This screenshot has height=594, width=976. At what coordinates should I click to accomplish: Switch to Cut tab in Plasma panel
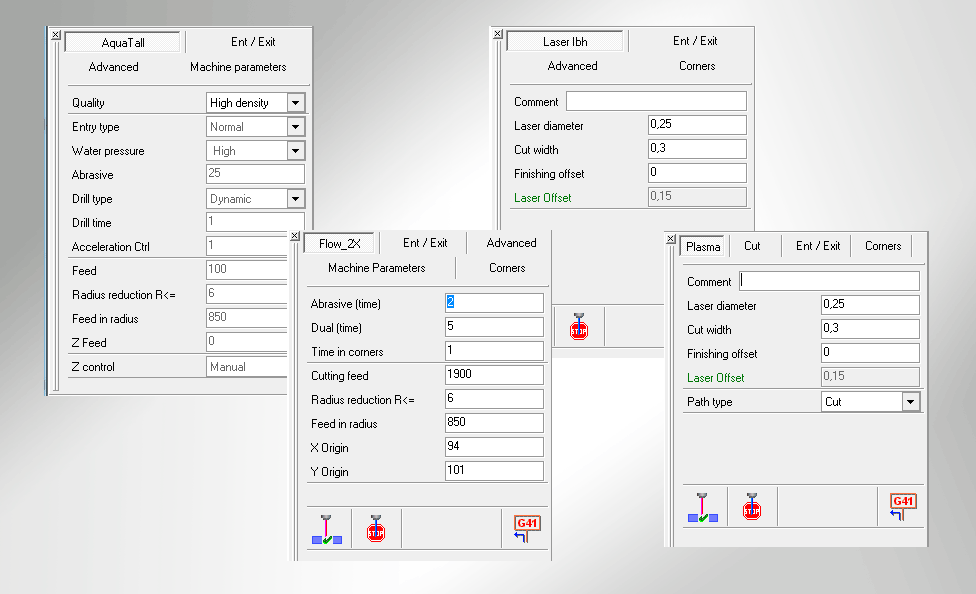pyautogui.click(x=752, y=246)
